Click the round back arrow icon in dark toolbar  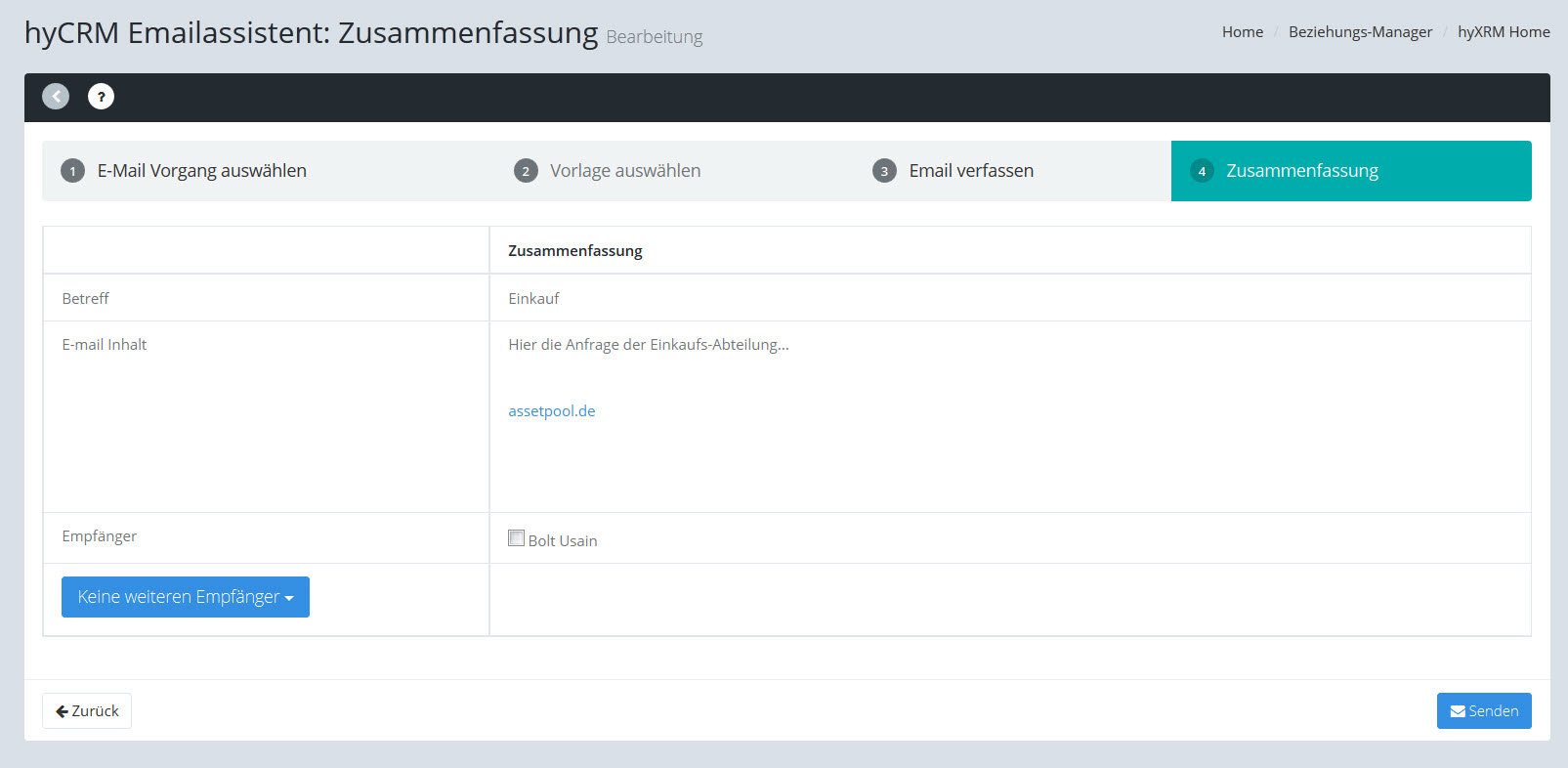point(56,97)
